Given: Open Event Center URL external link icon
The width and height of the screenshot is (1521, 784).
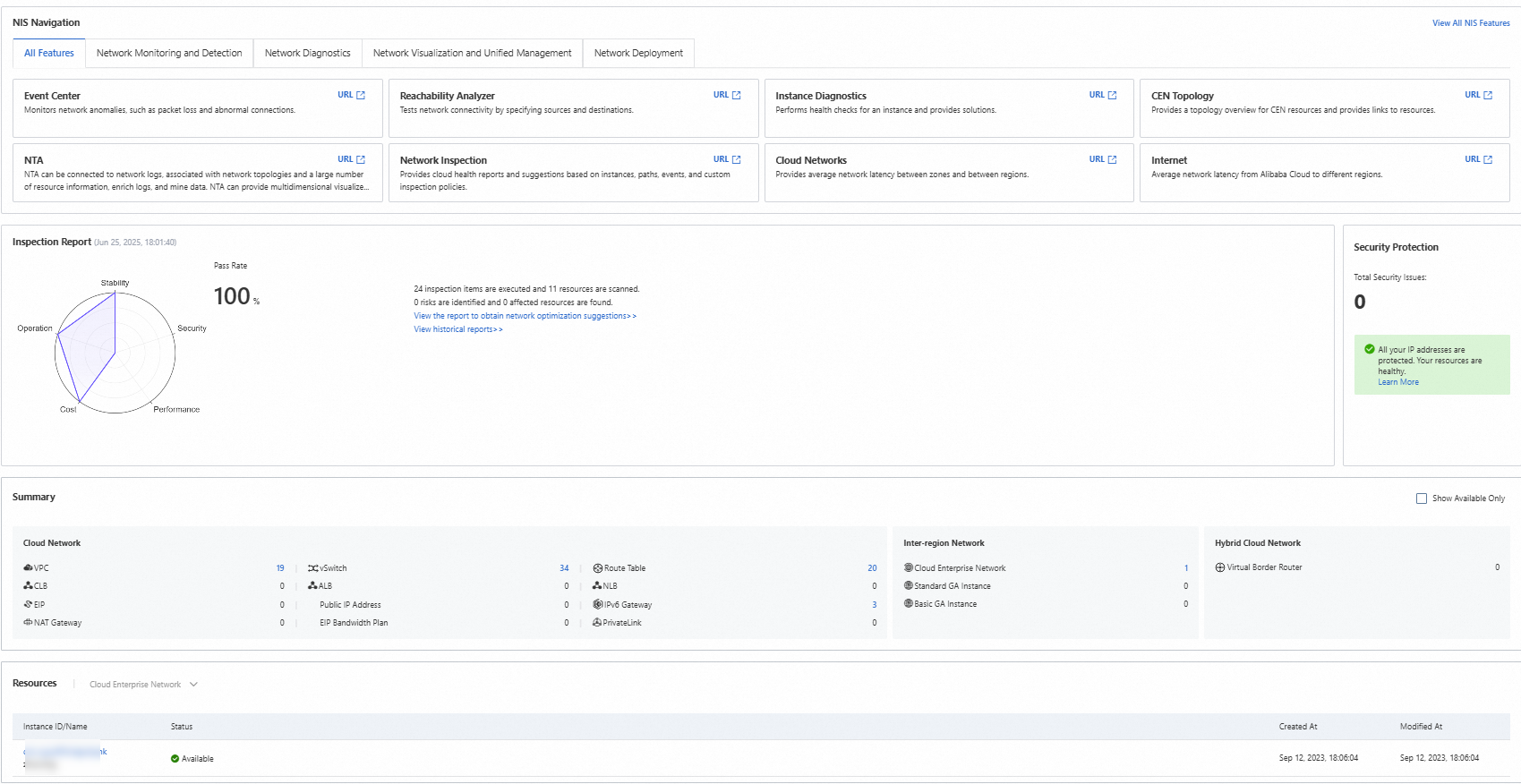Looking at the screenshot, I should (x=361, y=95).
